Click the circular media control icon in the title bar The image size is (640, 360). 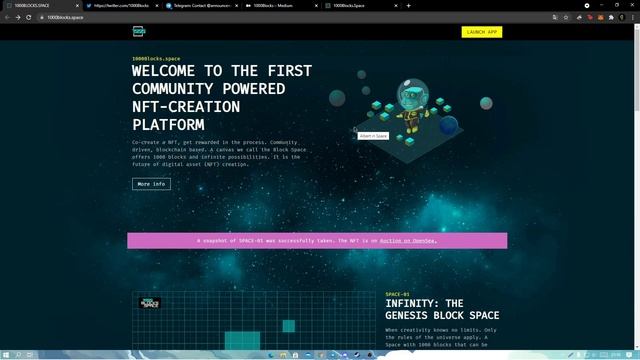pyautogui.click(x=587, y=6)
